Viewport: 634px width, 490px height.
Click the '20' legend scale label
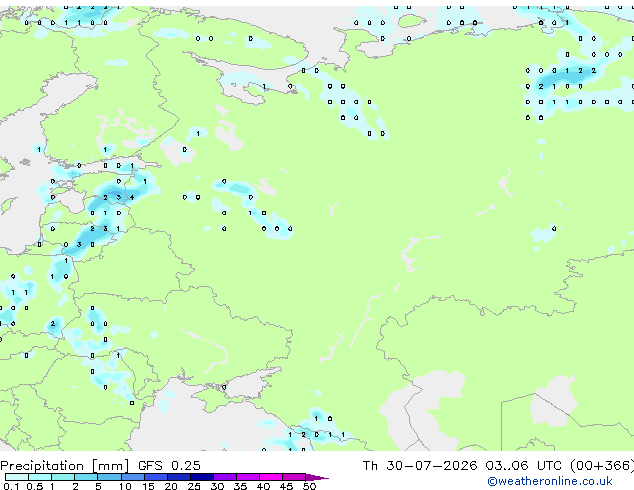click(x=171, y=486)
